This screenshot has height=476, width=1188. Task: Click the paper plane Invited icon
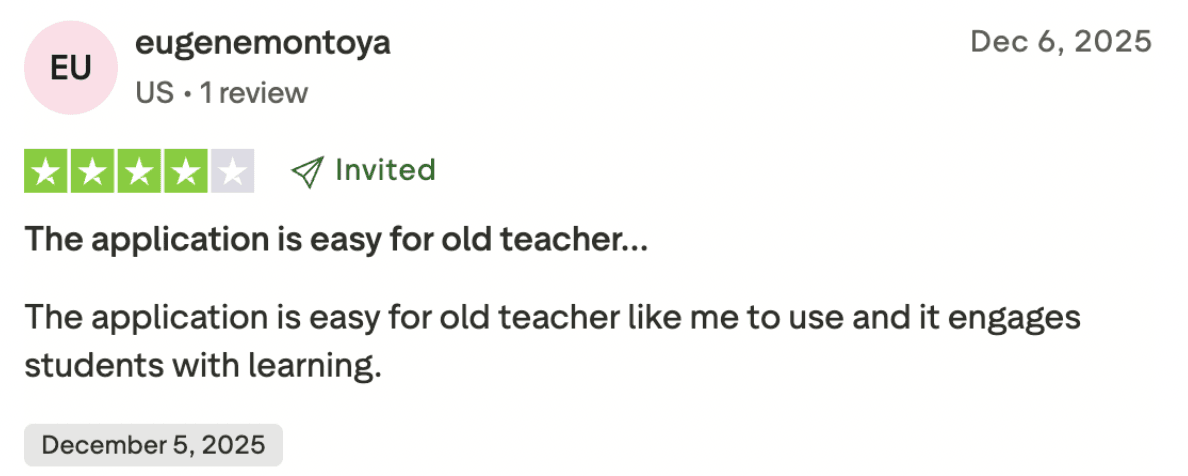tap(305, 172)
